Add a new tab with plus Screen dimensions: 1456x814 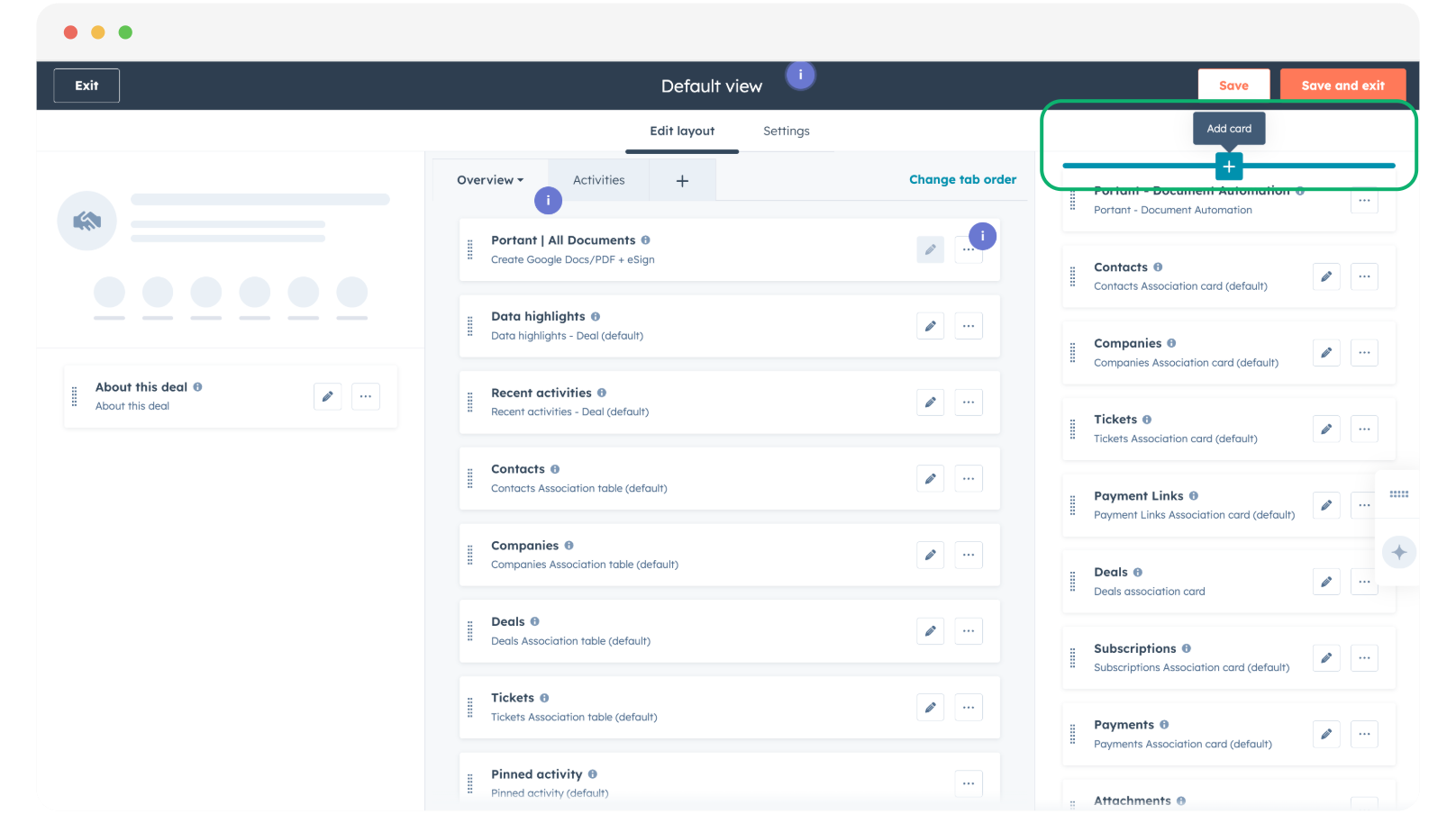pyautogui.click(x=682, y=181)
